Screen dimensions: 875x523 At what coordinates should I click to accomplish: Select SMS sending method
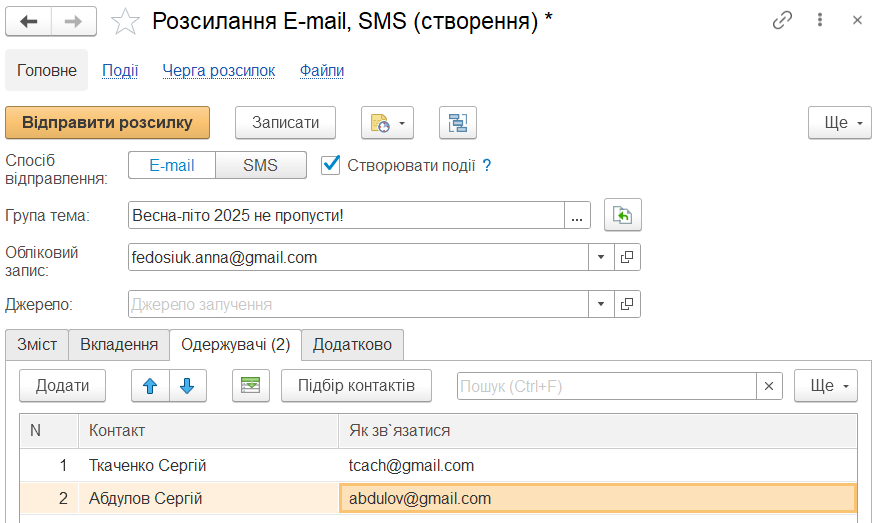pyautogui.click(x=261, y=165)
